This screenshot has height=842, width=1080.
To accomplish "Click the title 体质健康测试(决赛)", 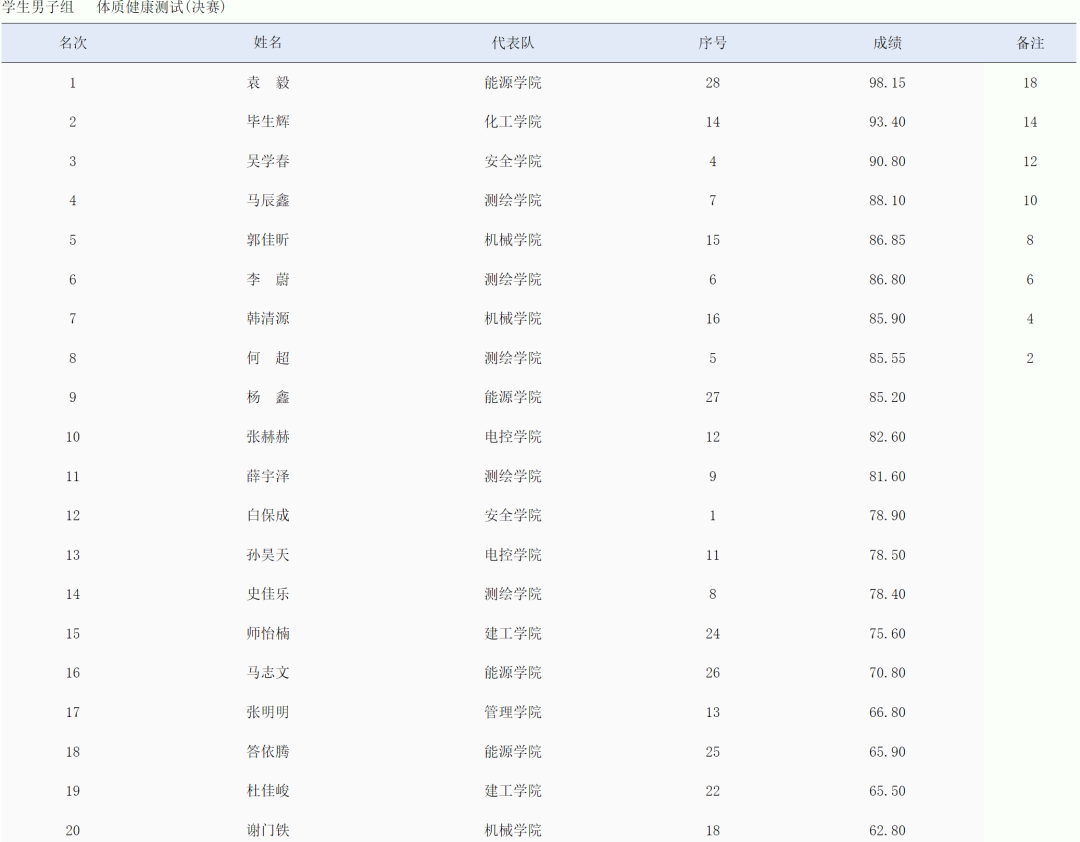I will pos(161,8).
